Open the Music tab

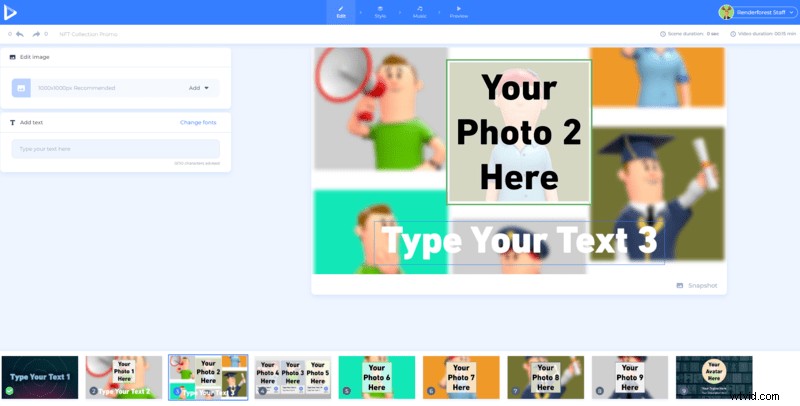419,12
